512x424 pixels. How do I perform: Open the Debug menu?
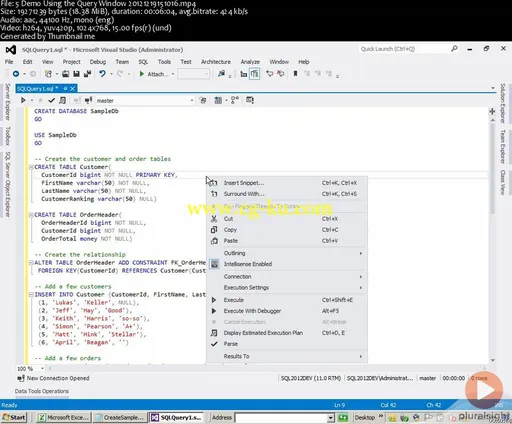click(x=98, y=62)
